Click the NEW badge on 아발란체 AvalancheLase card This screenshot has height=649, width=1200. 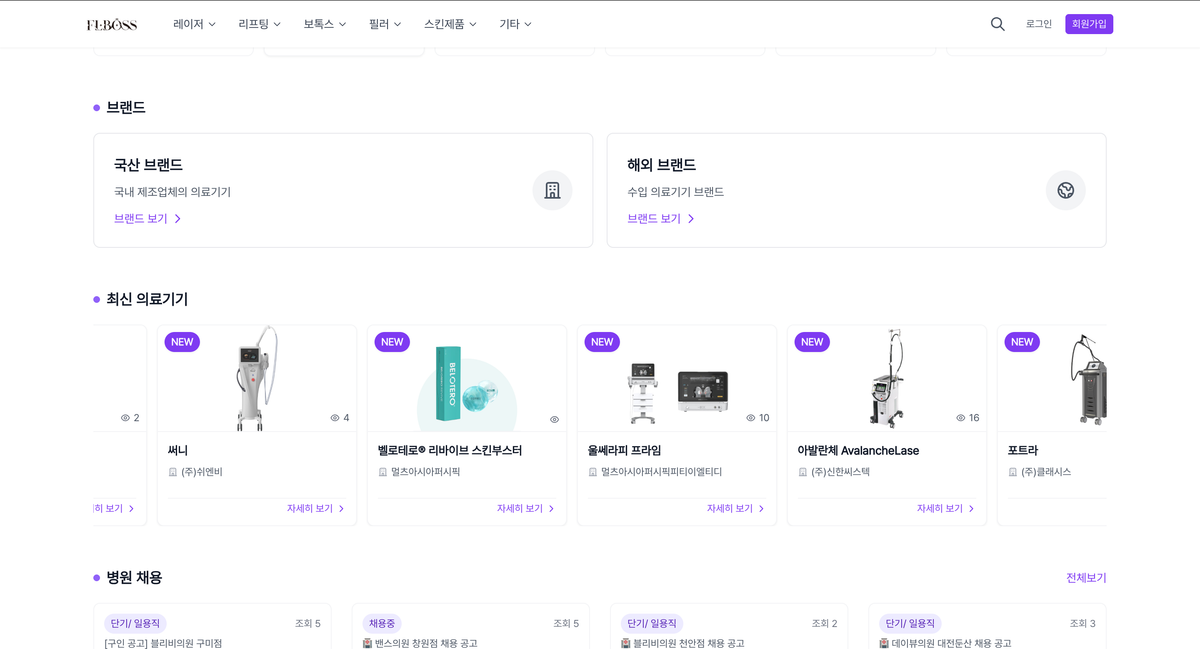(x=812, y=342)
